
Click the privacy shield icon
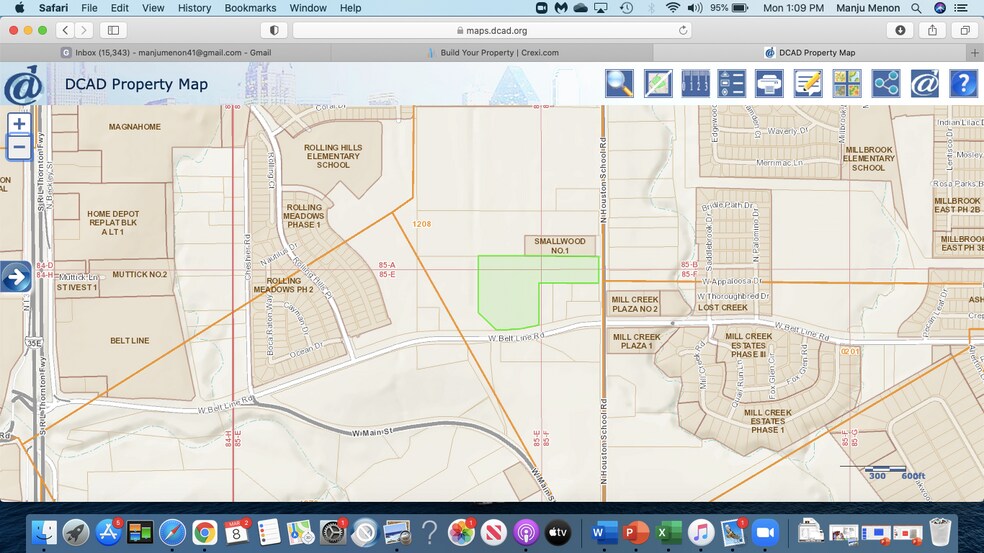coord(274,30)
